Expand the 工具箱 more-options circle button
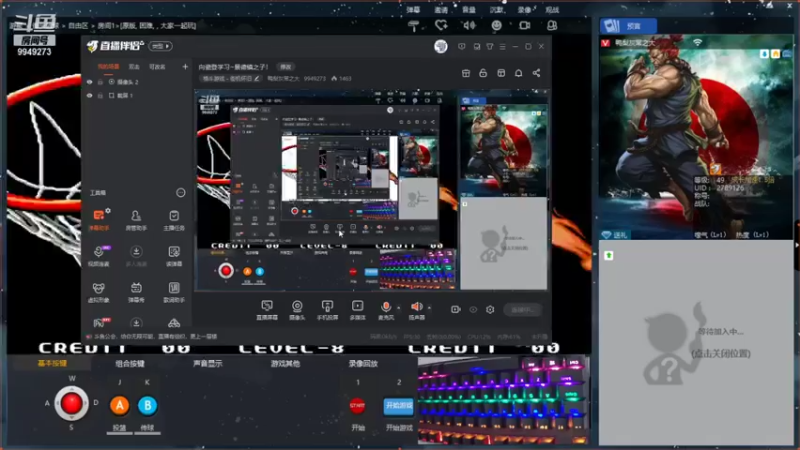Viewport: 800px width, 450px height. 181,192
